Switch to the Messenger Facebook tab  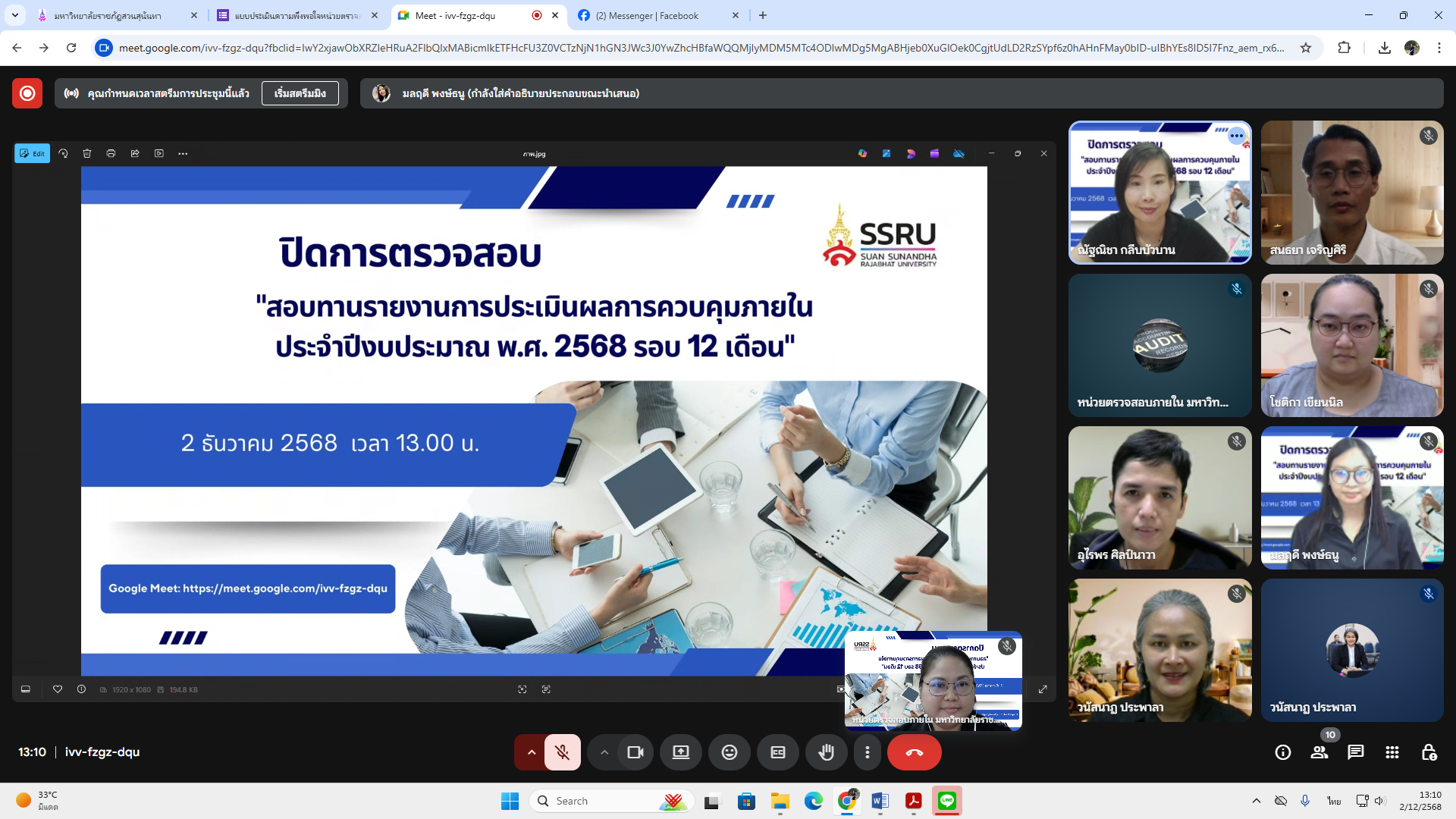coord(647,15)
